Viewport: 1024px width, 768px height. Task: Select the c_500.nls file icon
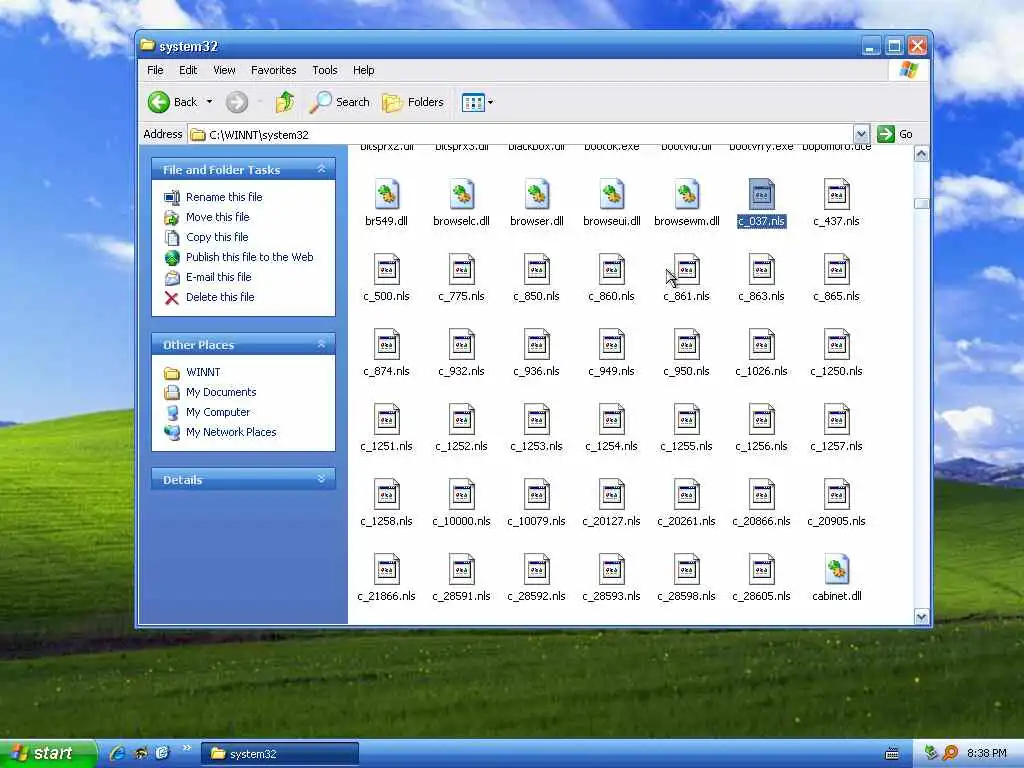(x=387, y=269)
